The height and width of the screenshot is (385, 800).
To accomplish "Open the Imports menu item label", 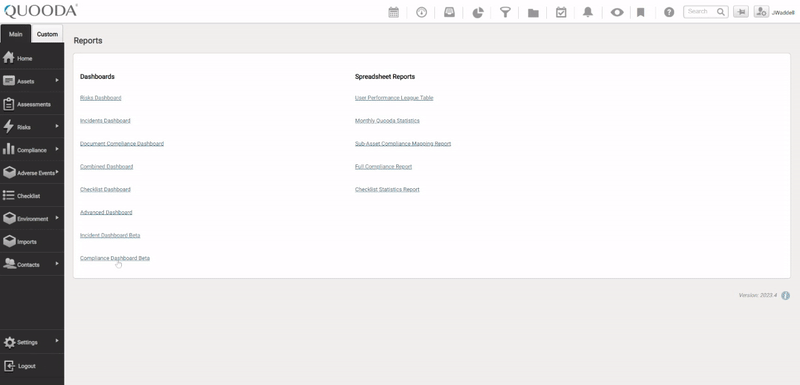I will point(27,242).
